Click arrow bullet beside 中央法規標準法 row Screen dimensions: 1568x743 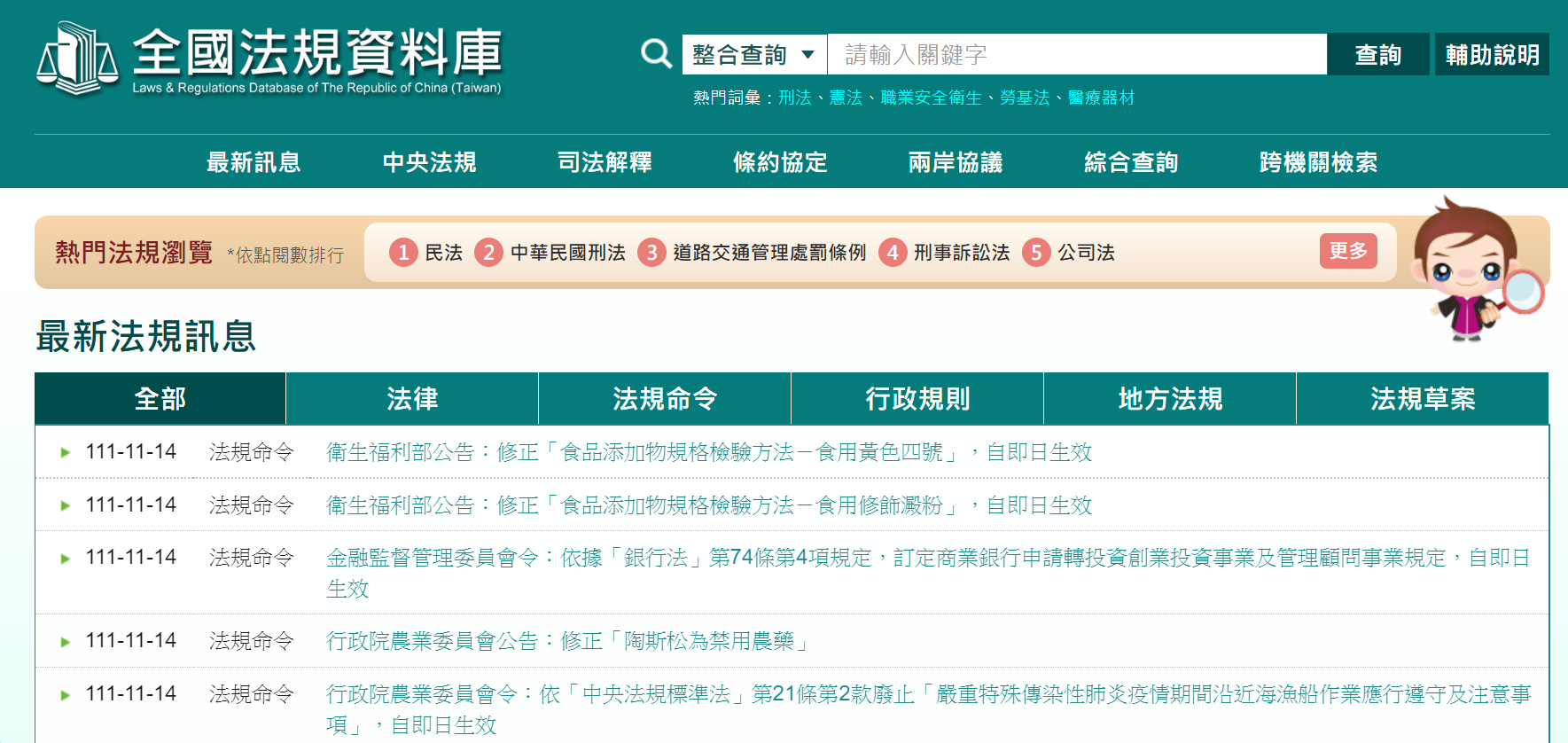65,695
